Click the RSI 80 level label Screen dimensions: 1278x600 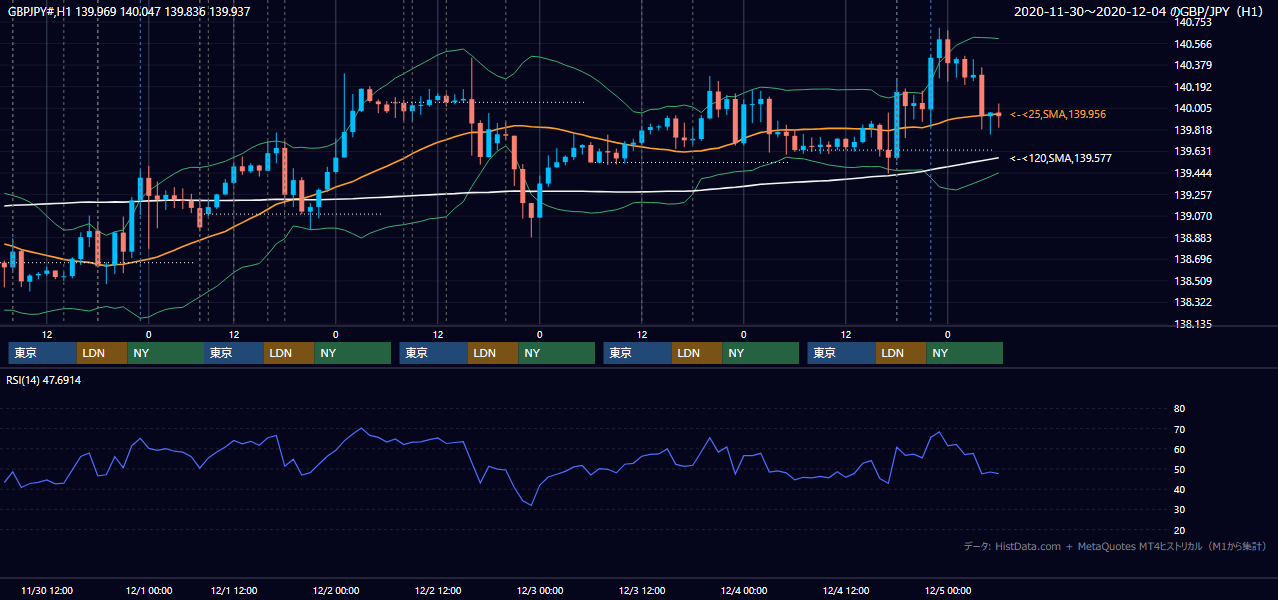(x=1179, y=409)
